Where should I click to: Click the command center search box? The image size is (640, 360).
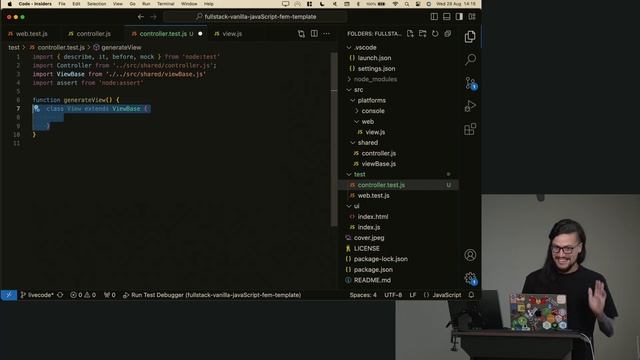pos(255,17)
